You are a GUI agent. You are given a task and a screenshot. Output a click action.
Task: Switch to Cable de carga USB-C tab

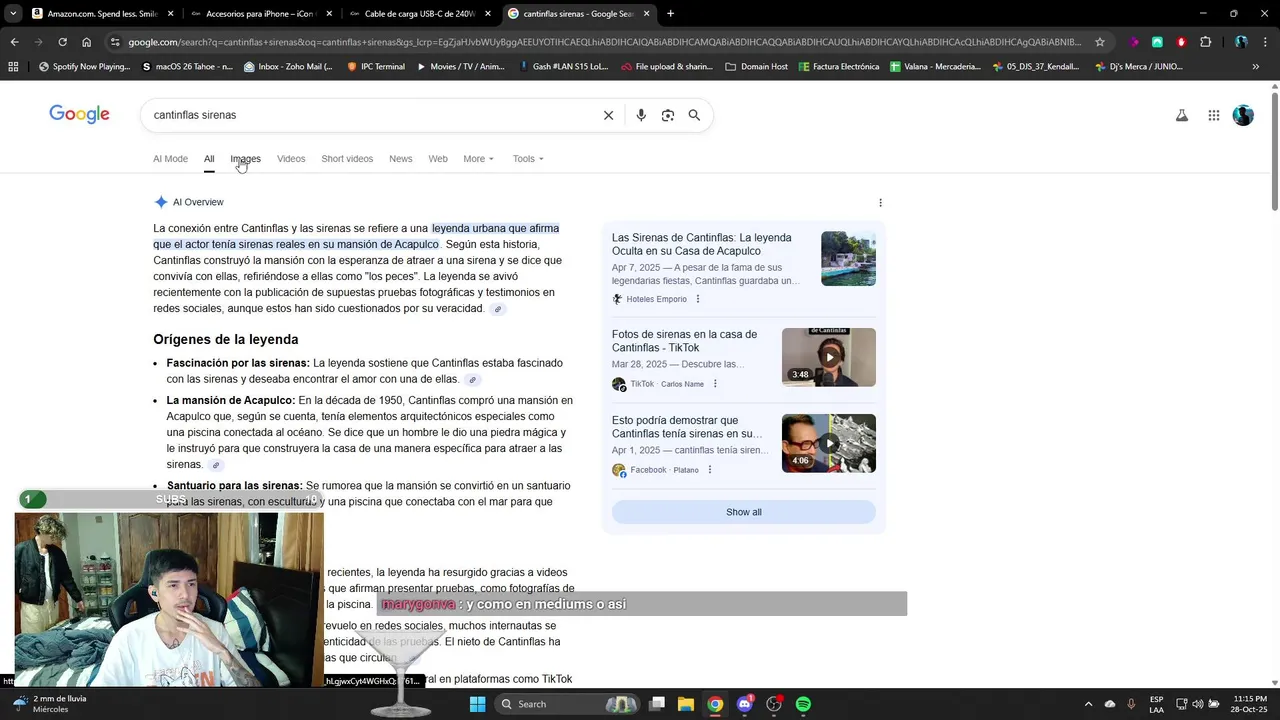420,14
